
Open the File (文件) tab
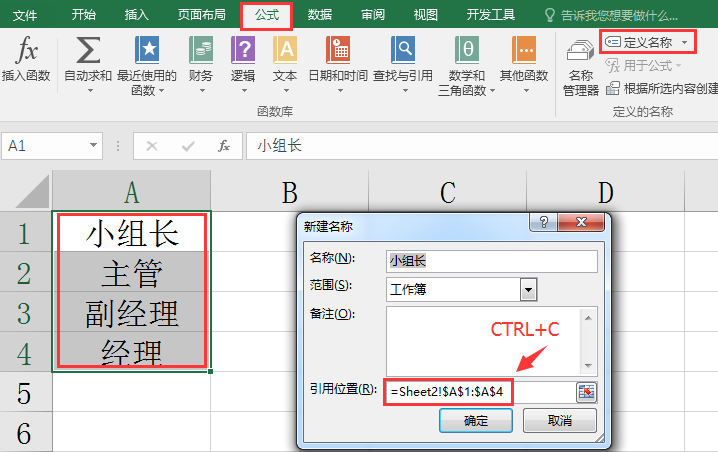(25, 16)
